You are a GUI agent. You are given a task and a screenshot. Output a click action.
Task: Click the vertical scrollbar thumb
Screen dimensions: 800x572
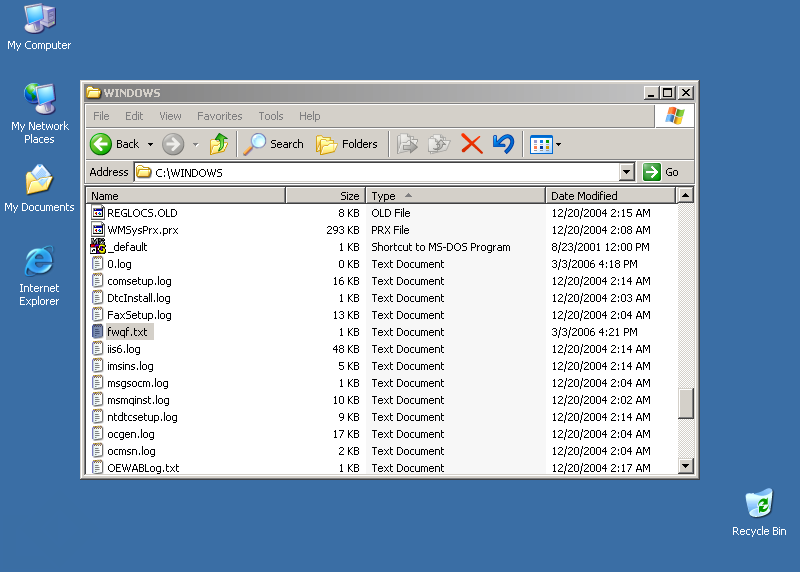point(685,404)
